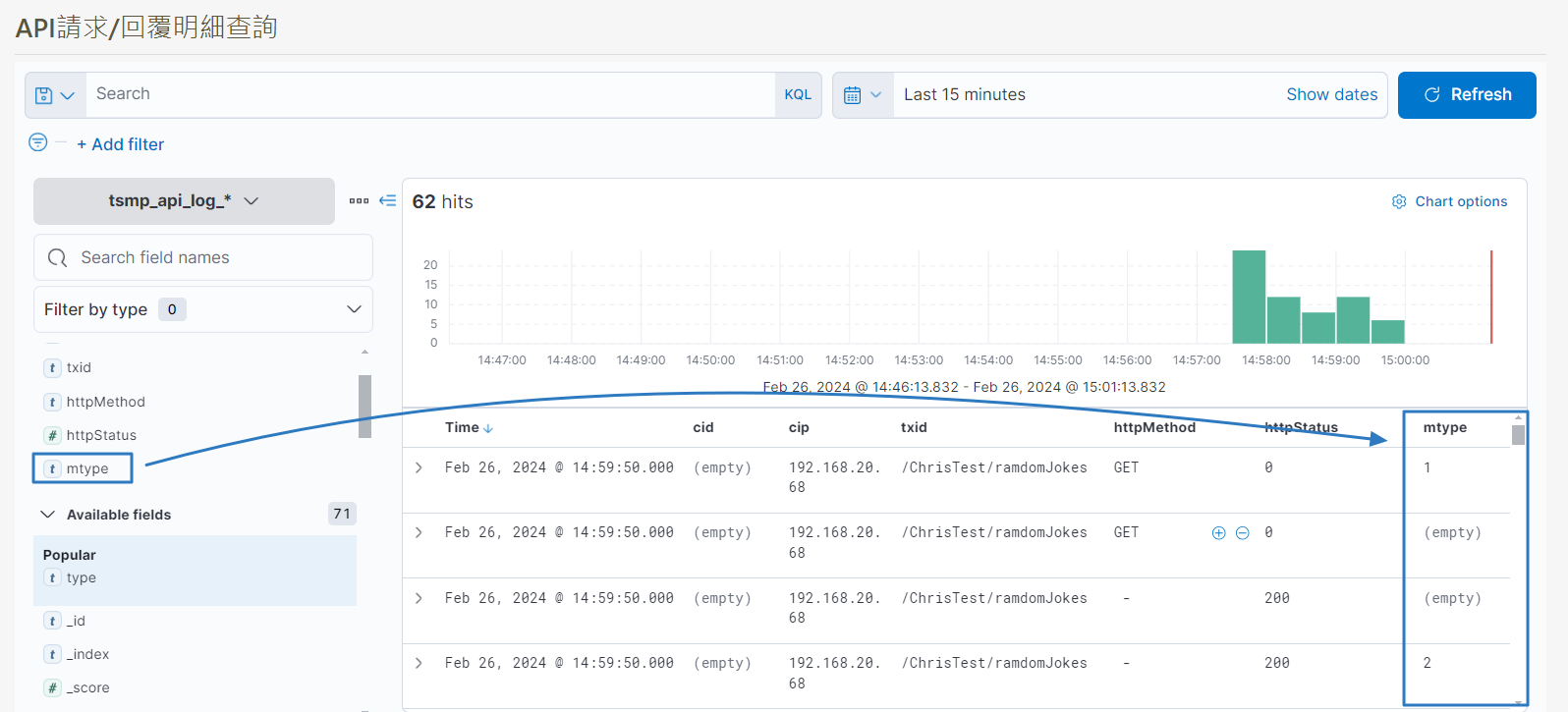This screenshot has width=1568, height=712.
Task: Click the Search field names input
Action: tap(203, 257)
